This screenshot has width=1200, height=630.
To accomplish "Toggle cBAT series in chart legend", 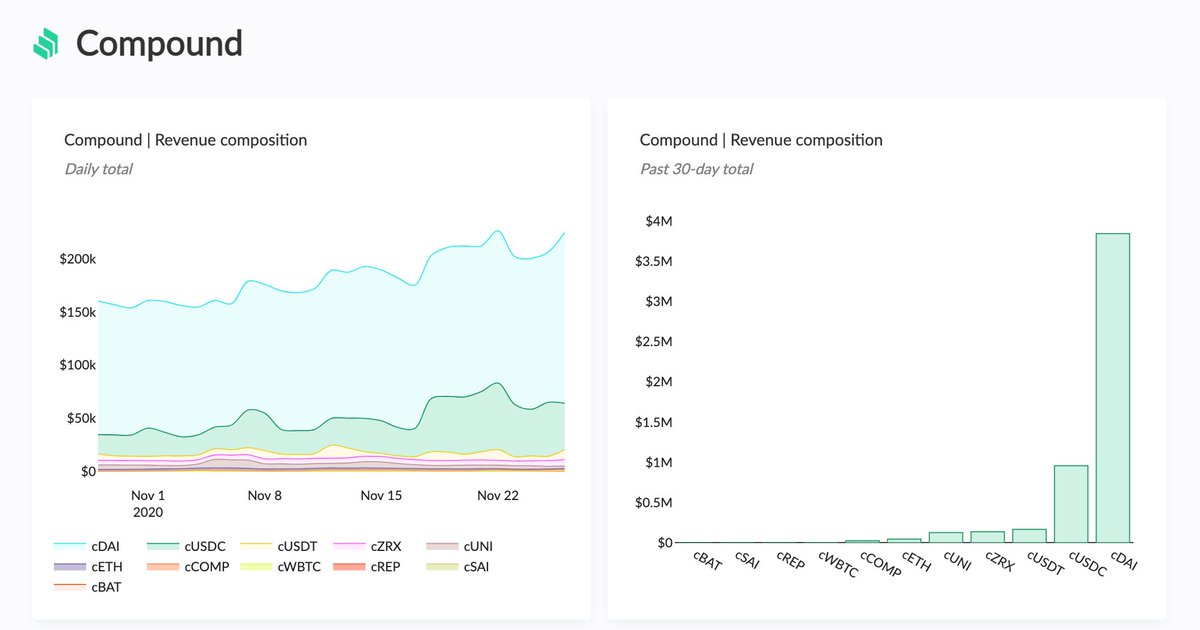I will click(87, 587).
